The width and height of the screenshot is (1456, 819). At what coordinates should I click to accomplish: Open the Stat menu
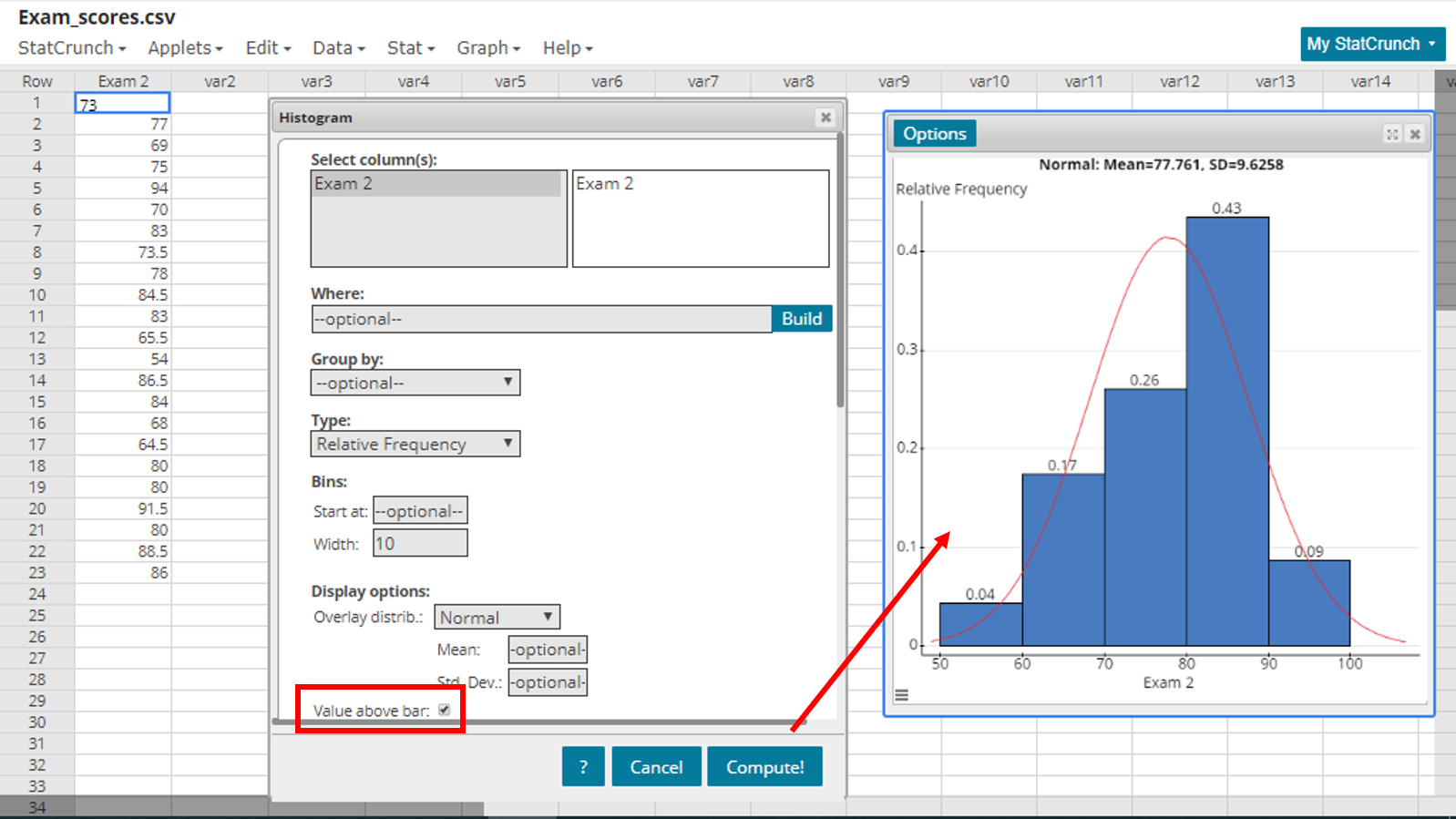[410, 47]
